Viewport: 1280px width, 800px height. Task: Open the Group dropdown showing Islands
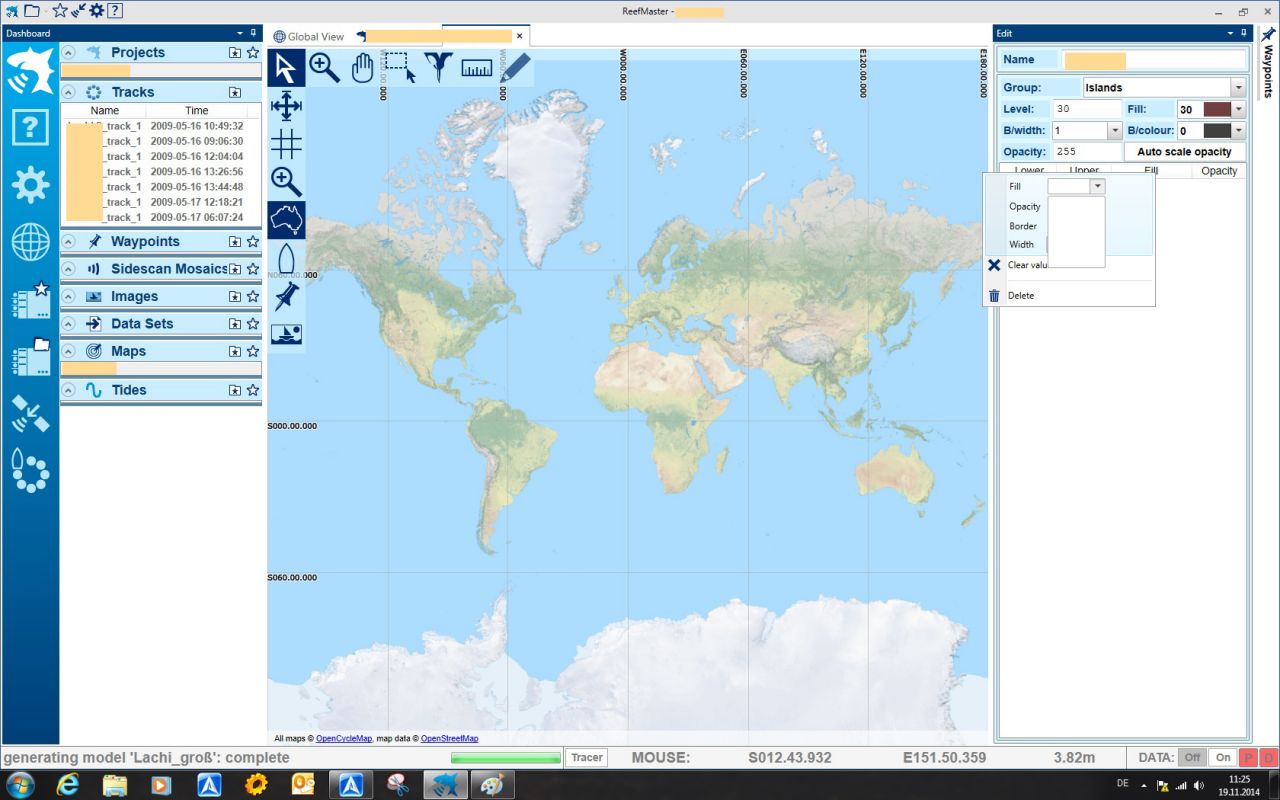pos(1238,88)
